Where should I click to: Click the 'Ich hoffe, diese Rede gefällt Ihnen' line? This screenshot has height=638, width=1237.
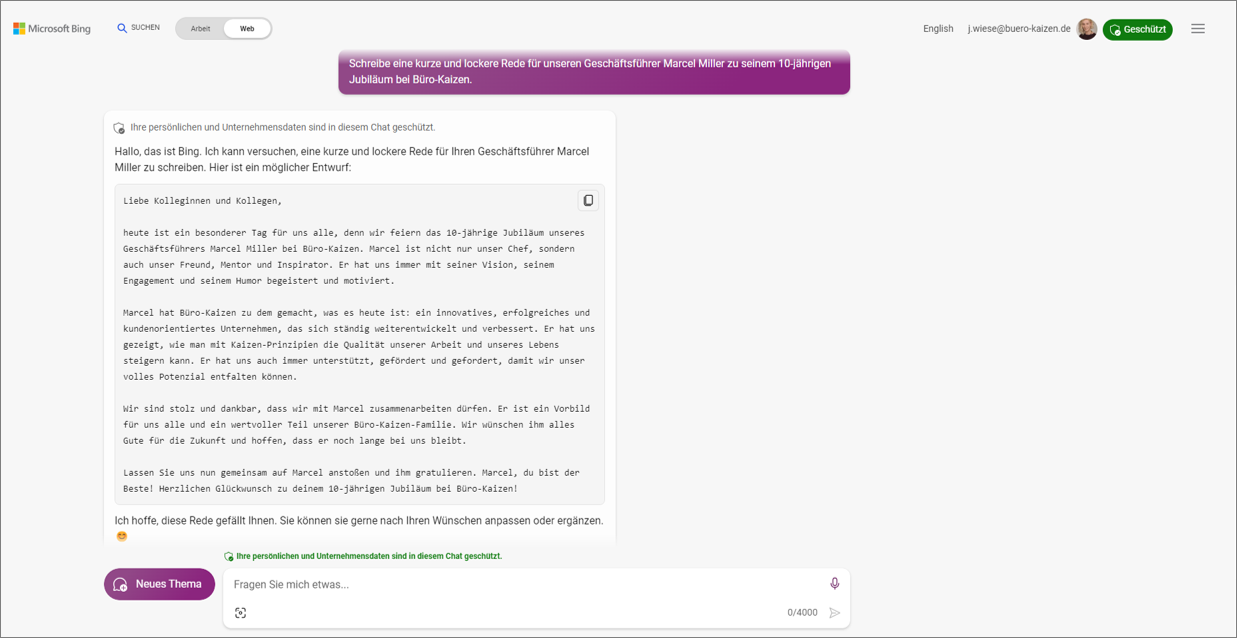(x=359, y=521)
